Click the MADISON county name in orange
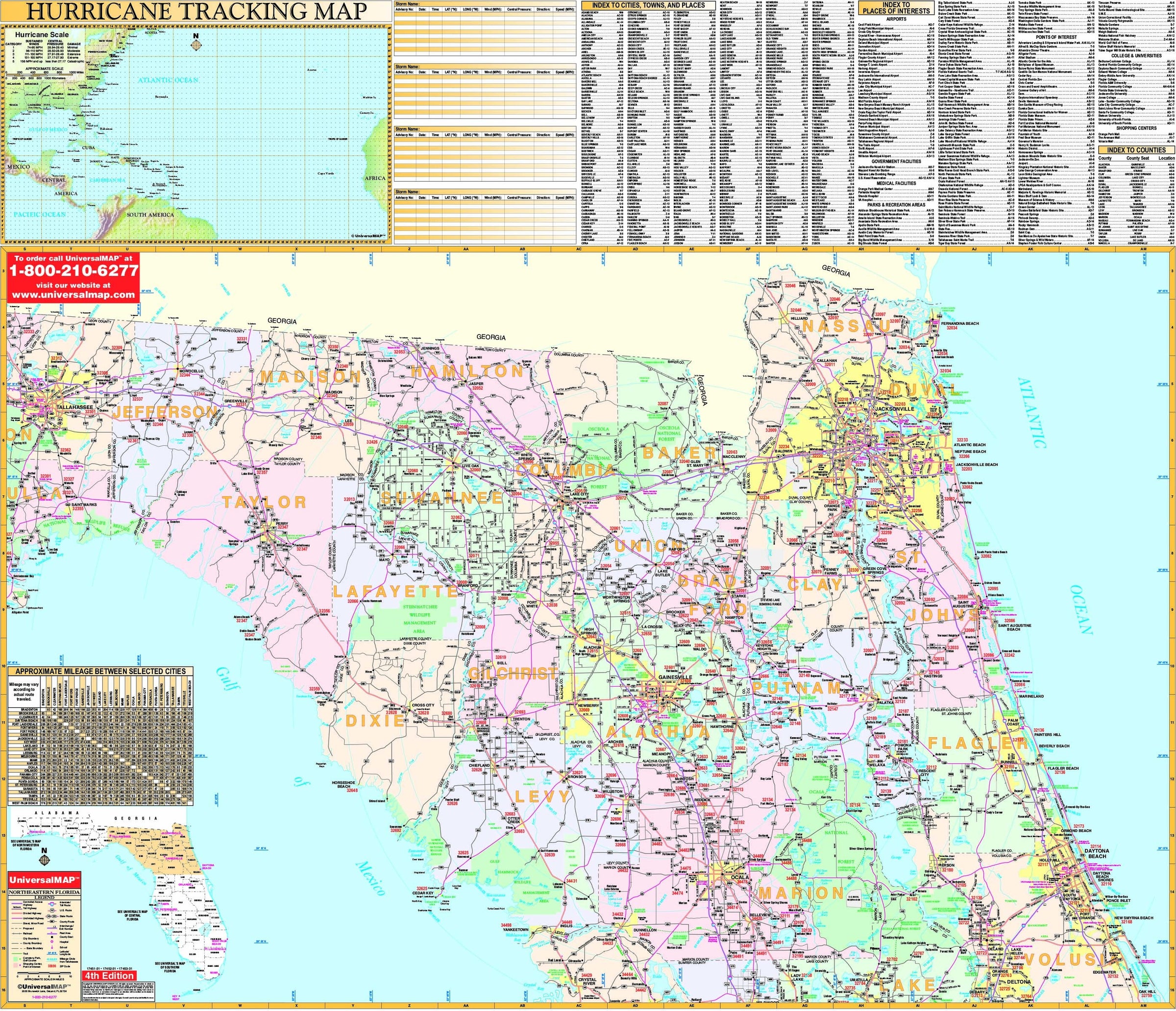The height and width of the screenshot is (1011, 1176). click(311, 377)
